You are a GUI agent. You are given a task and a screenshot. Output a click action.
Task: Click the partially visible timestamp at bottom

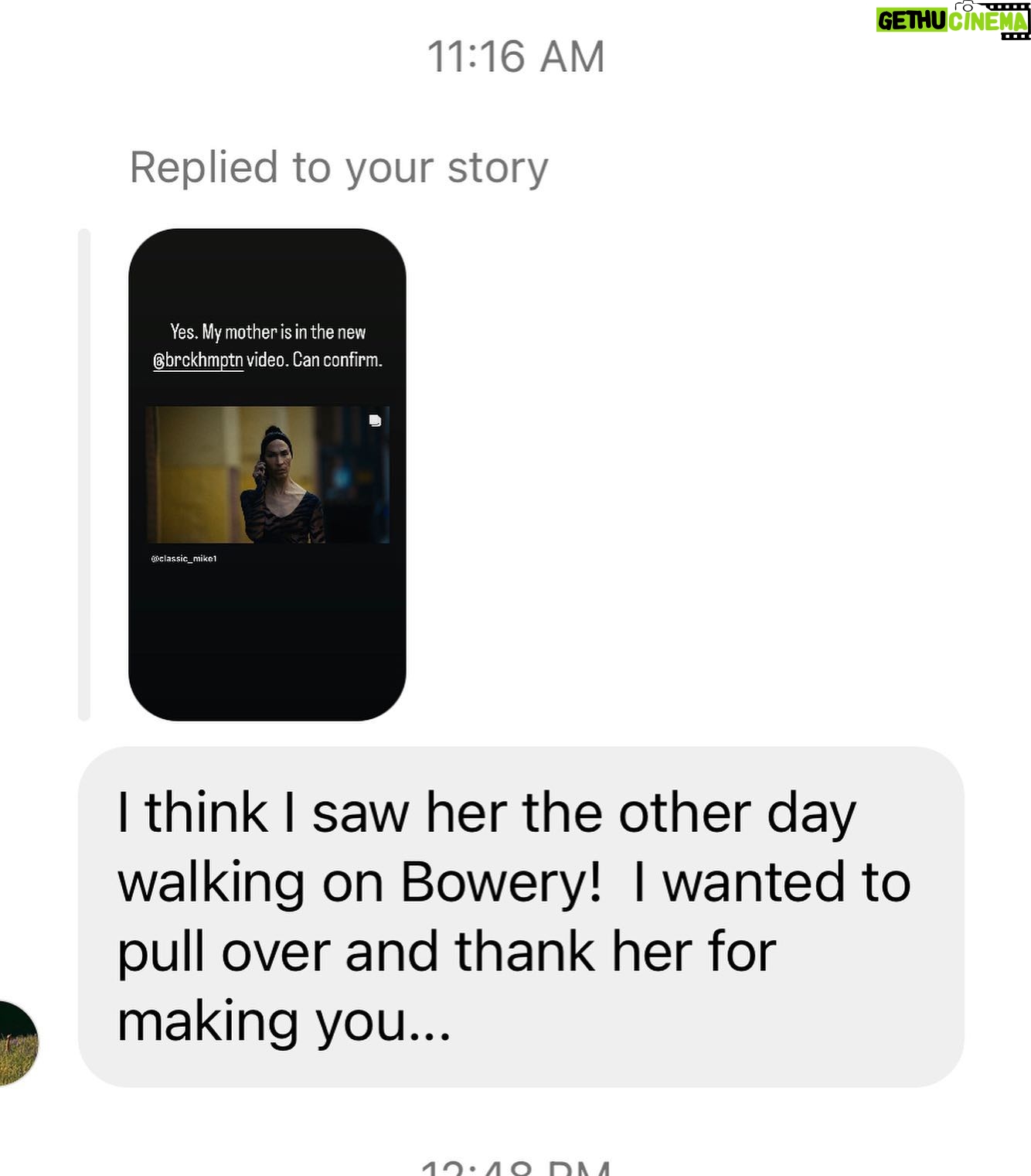[515, 1167]
